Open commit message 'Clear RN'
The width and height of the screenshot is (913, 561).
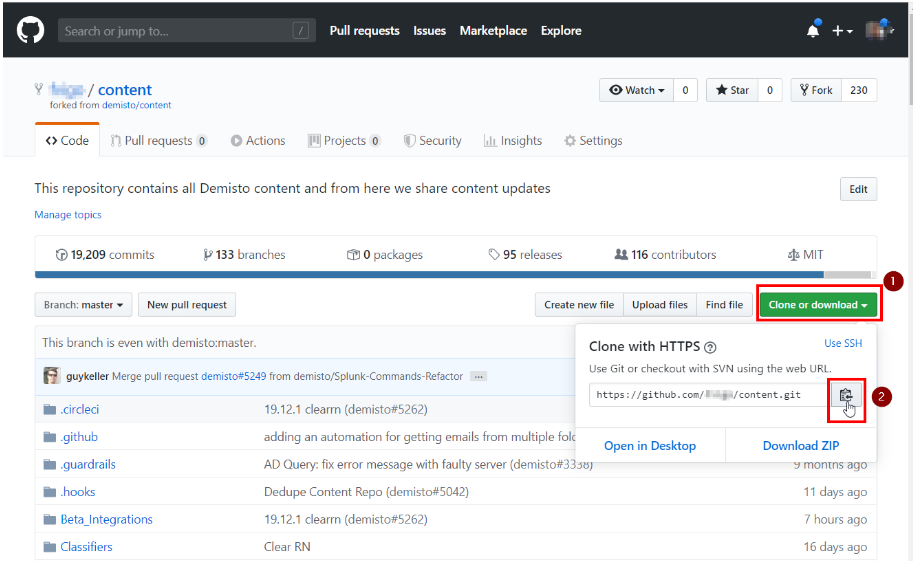287,546
